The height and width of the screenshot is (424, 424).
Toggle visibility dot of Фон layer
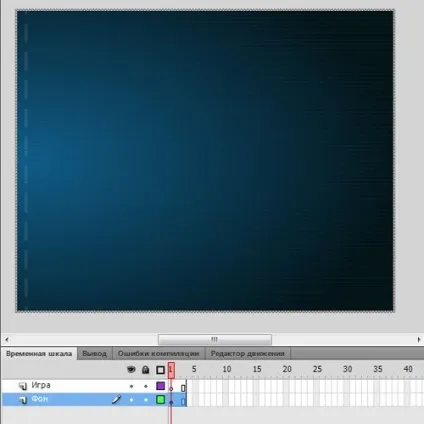(x=131, y=400)
